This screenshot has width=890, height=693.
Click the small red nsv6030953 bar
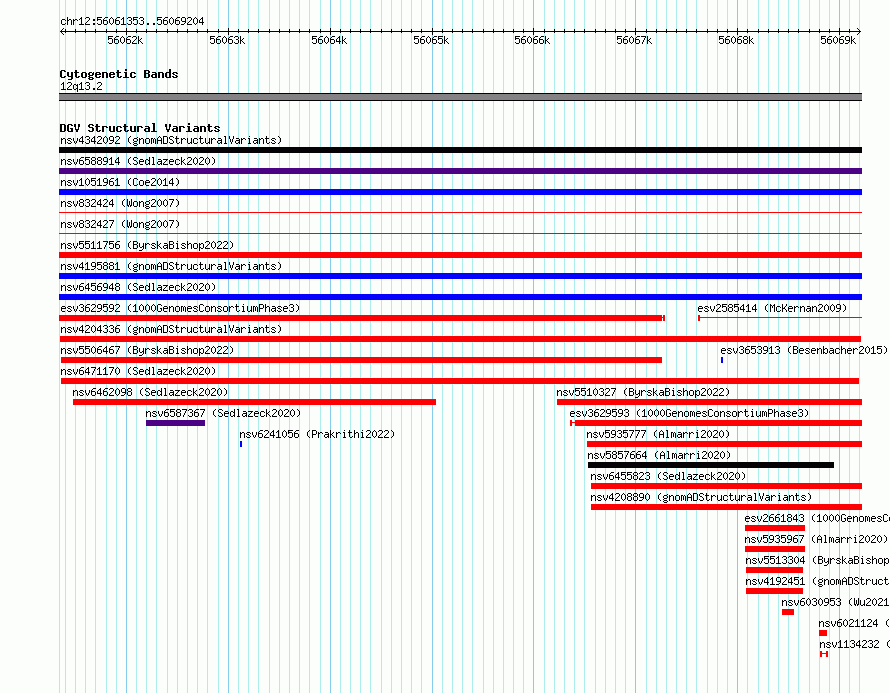click(x=788, y=612)
